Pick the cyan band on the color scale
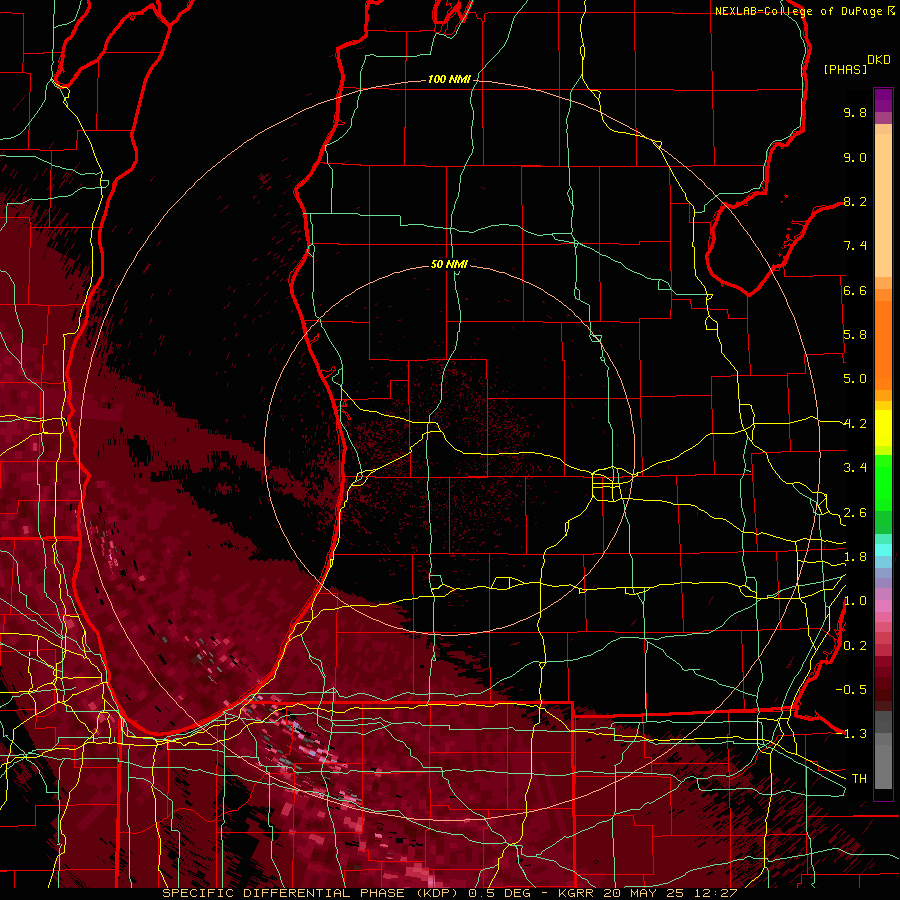Image resolution: width=900 pixels, height=900 pixels. [x=883, y=550]
